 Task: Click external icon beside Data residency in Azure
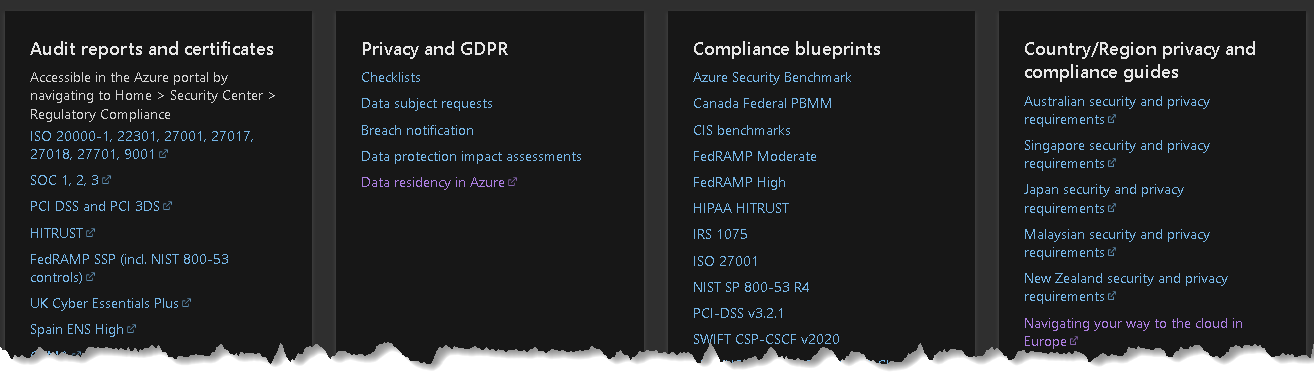click(x=513, y=182)
